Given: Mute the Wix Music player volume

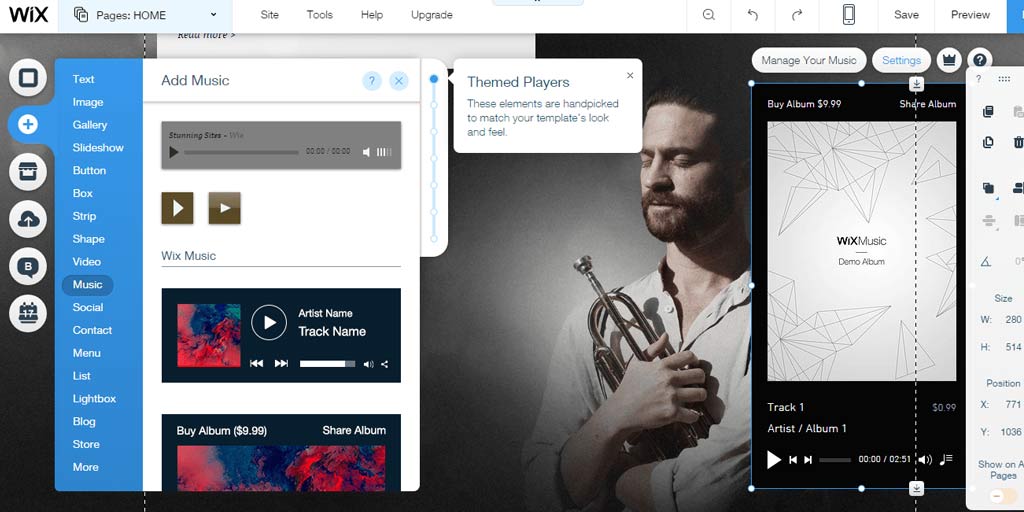Looking at the screenshot, I should pos(925,459).
